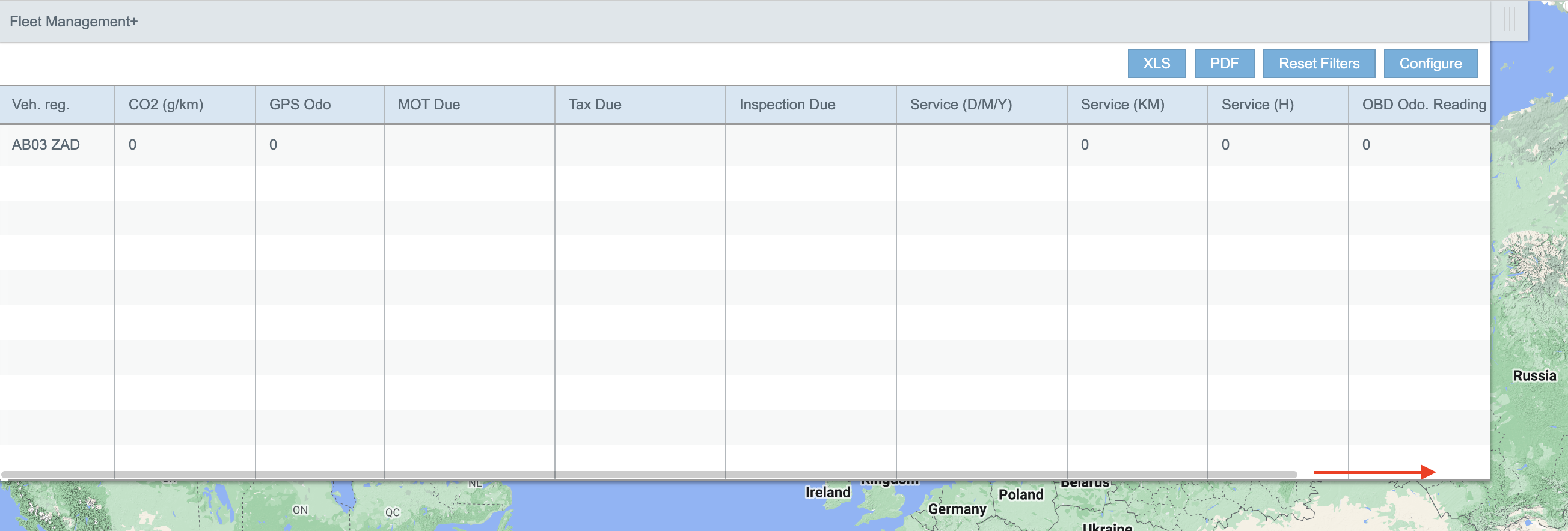Select the Inspection Due column header
1568x531 pixels.
click(x=787, y=105)
